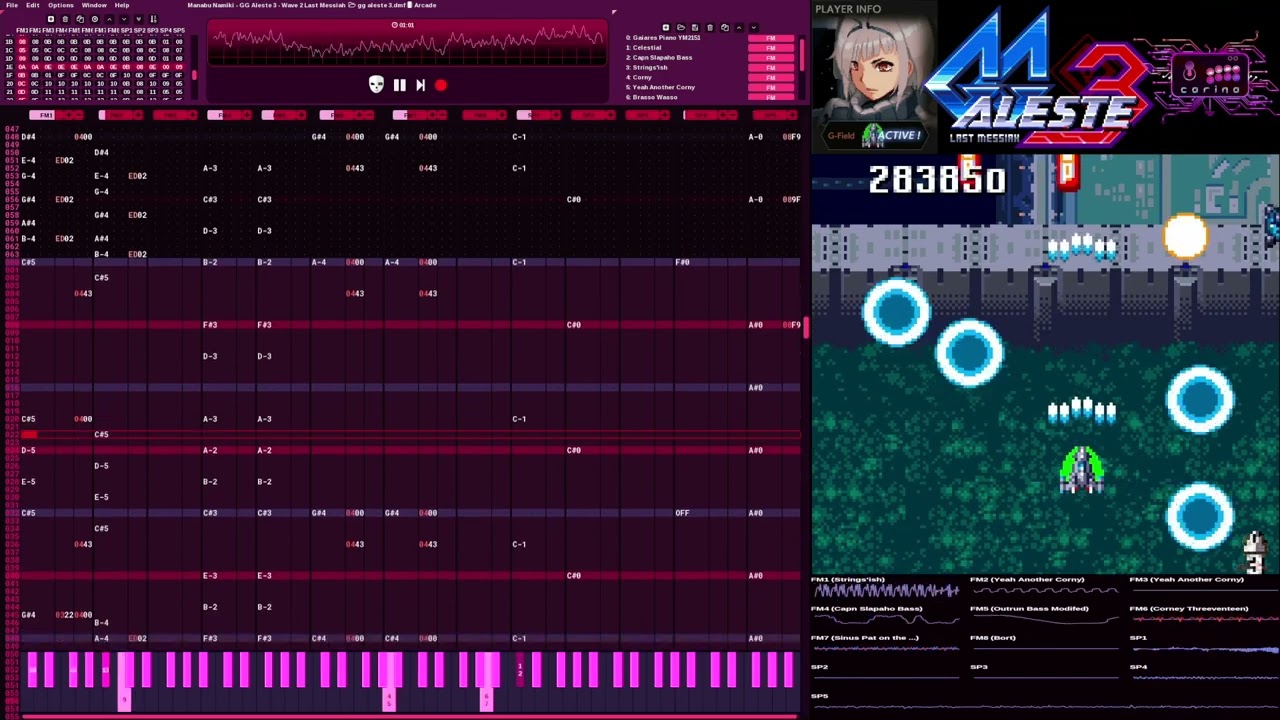Click the G-Field ACTIVE! indicator
This screenshot has height=720, width=1280.
[x=875, y=135]
